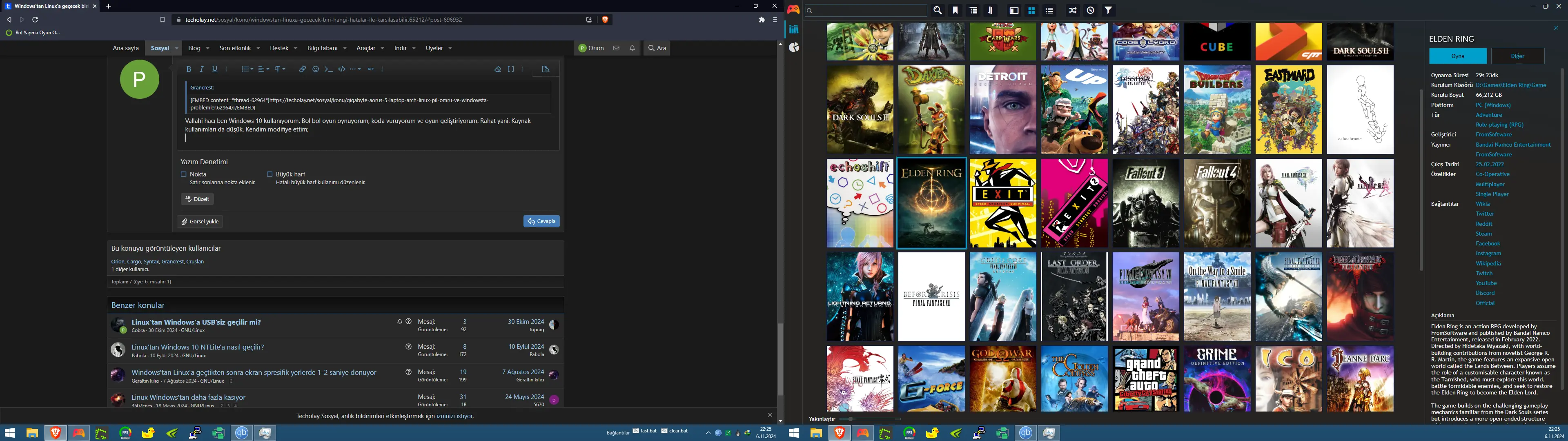The height and width of the screenshot is (441, 1568).
Task: Expand the Sosyal menu dropdown arrow
Action: tap(176, 48)
